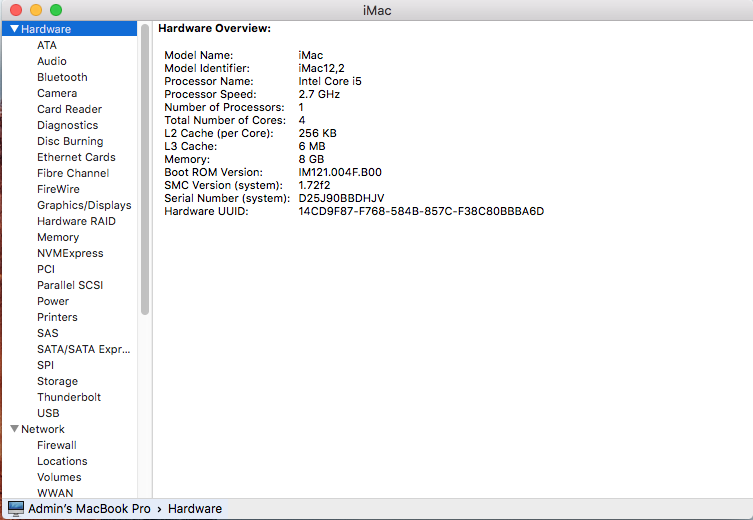Screen dimensions: 753x520
Task: Open Firewall under Network
Action: [x=57, y=445]
